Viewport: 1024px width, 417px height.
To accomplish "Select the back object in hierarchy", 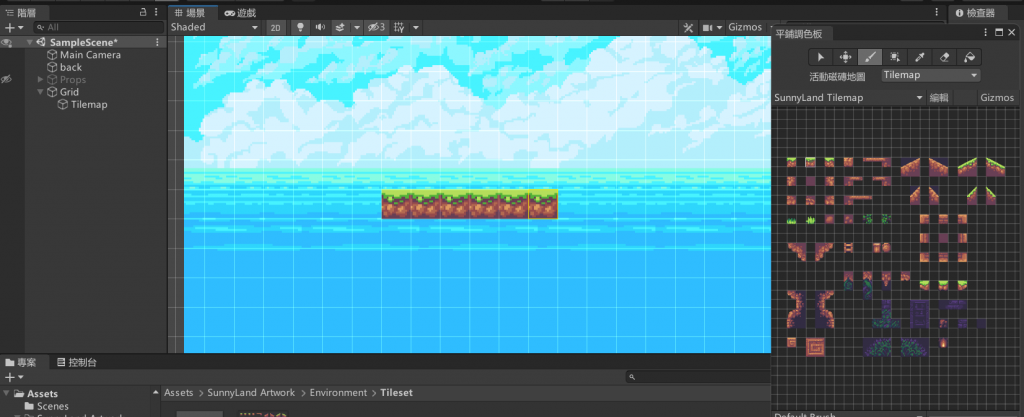I will (71, 67).
